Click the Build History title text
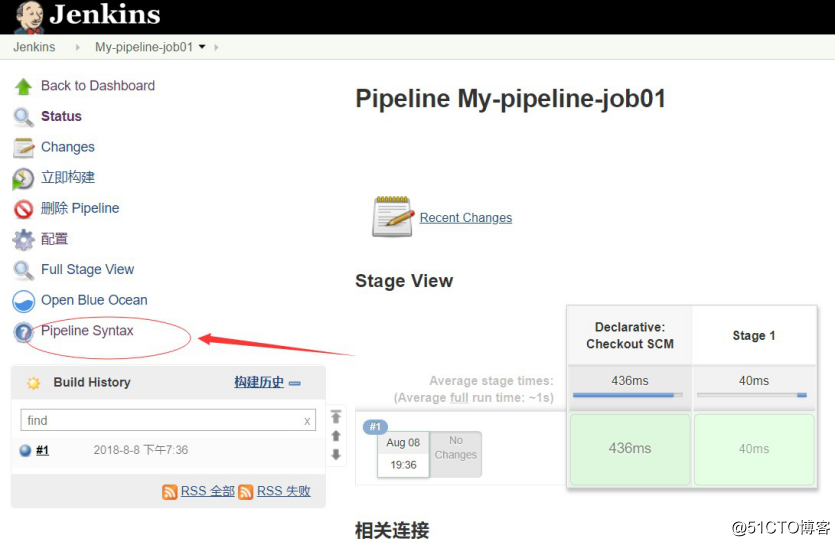 92,382
